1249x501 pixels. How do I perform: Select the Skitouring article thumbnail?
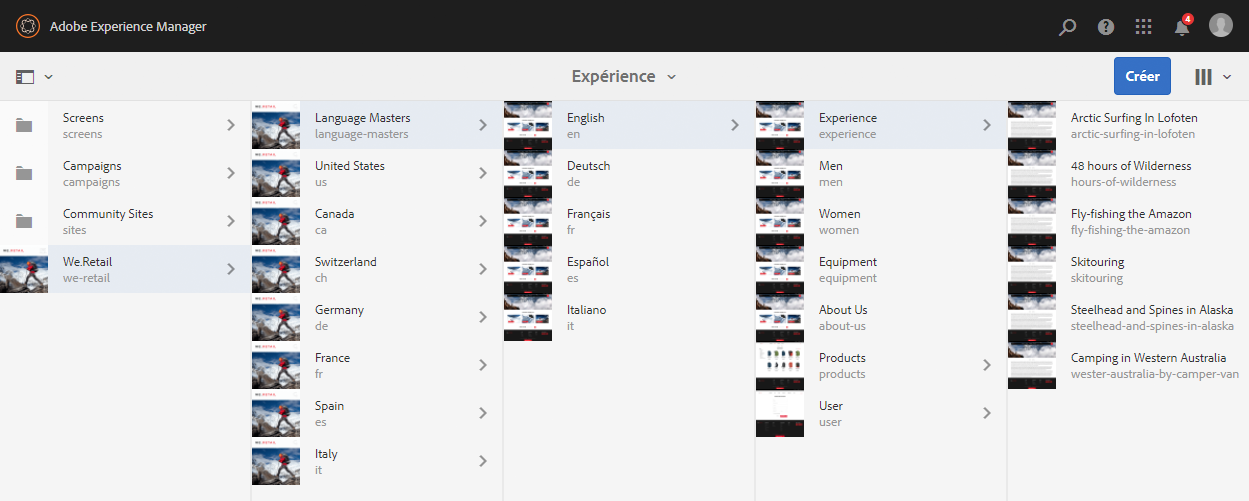(1032, 269)
